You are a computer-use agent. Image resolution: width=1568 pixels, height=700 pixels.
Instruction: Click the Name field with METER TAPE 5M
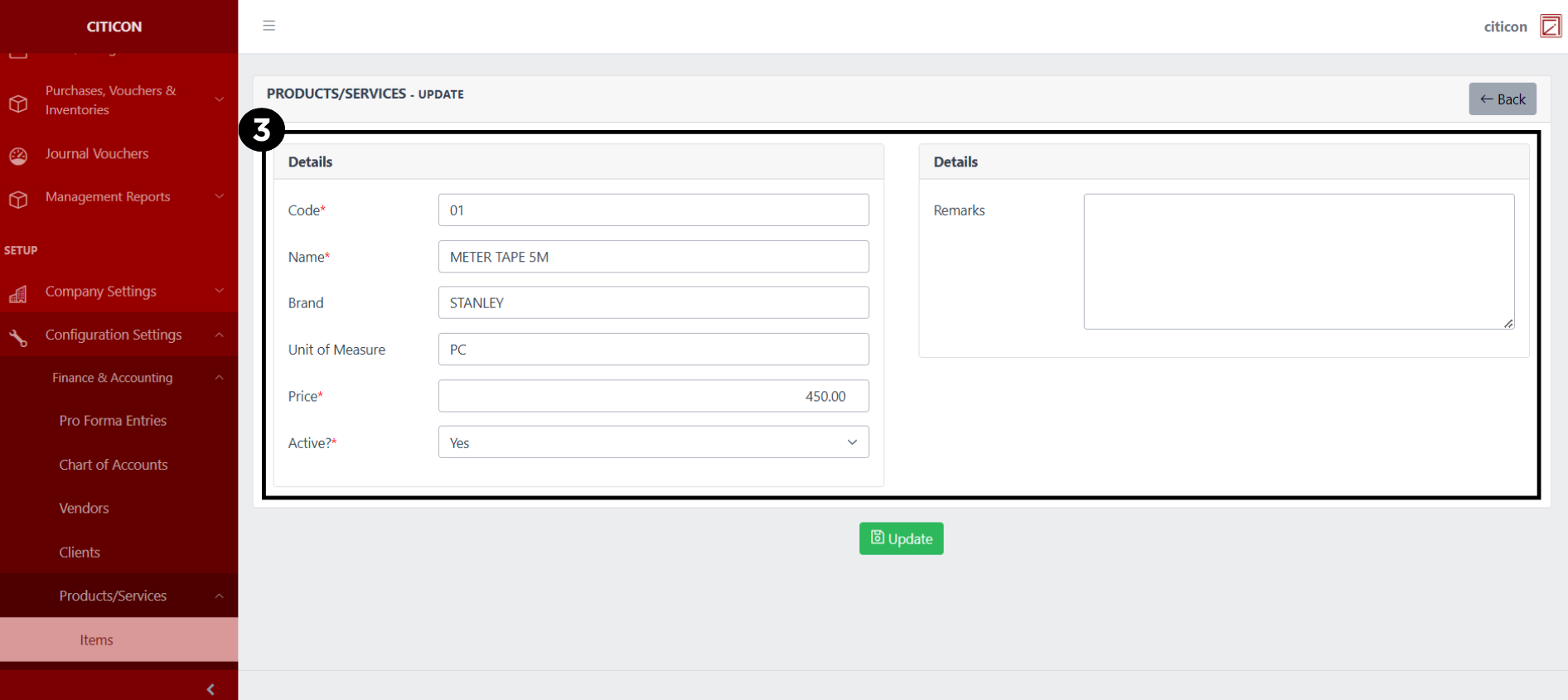653,257
